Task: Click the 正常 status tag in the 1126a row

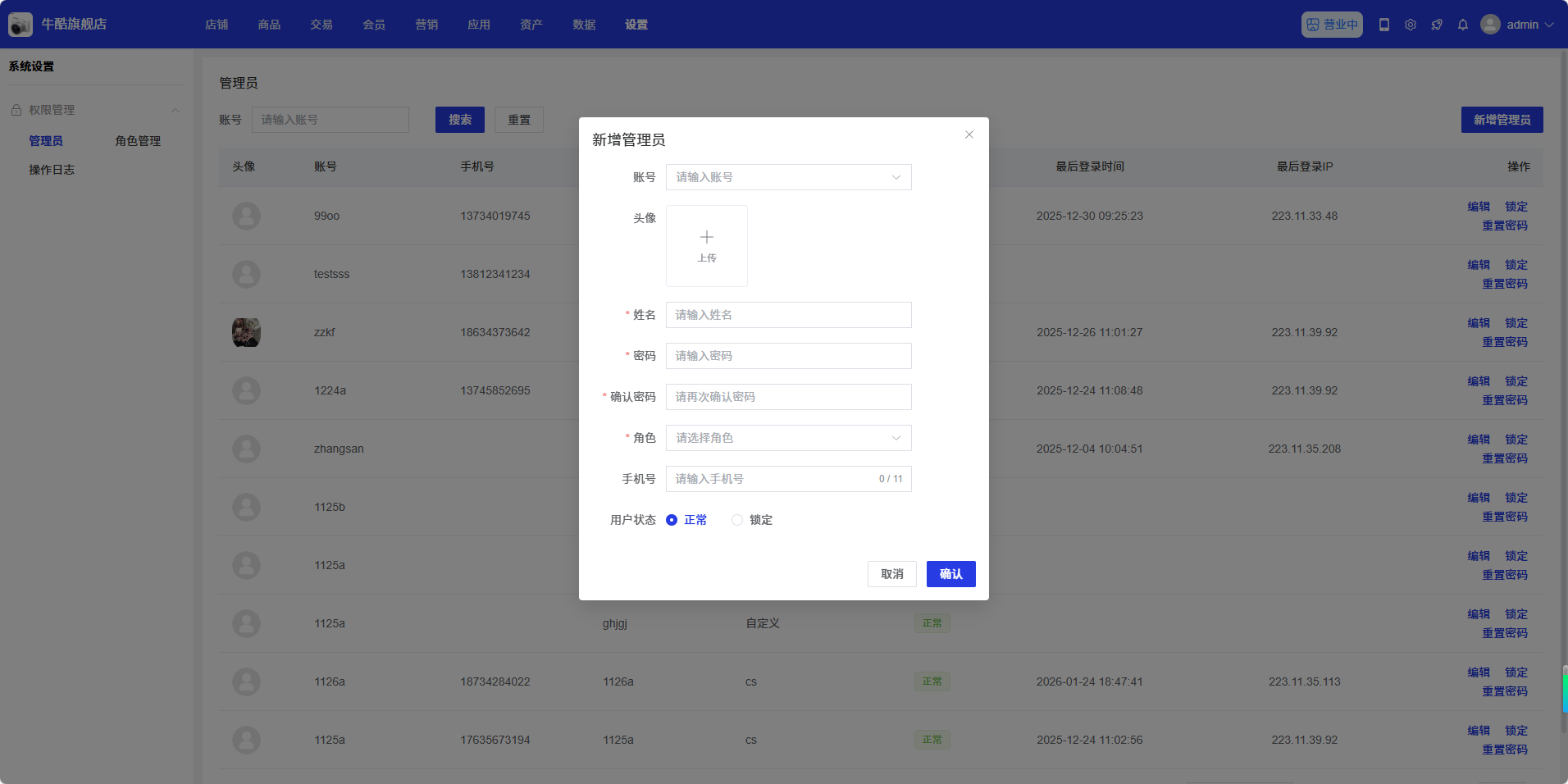Action: pyautogui.click(x=932, y=681)
